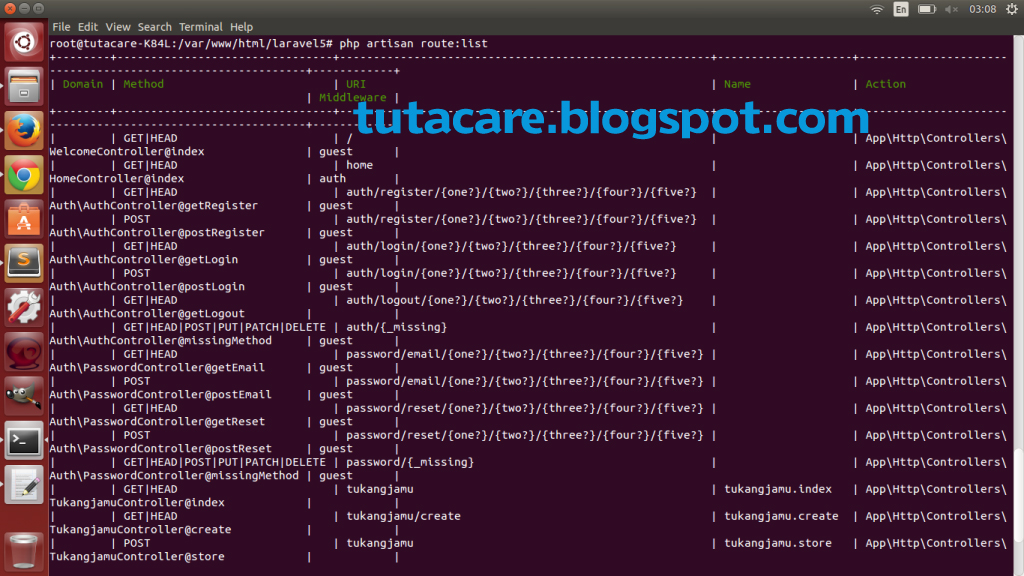Open the network status menu
The image size is (1024, 576).
[877, 8]
